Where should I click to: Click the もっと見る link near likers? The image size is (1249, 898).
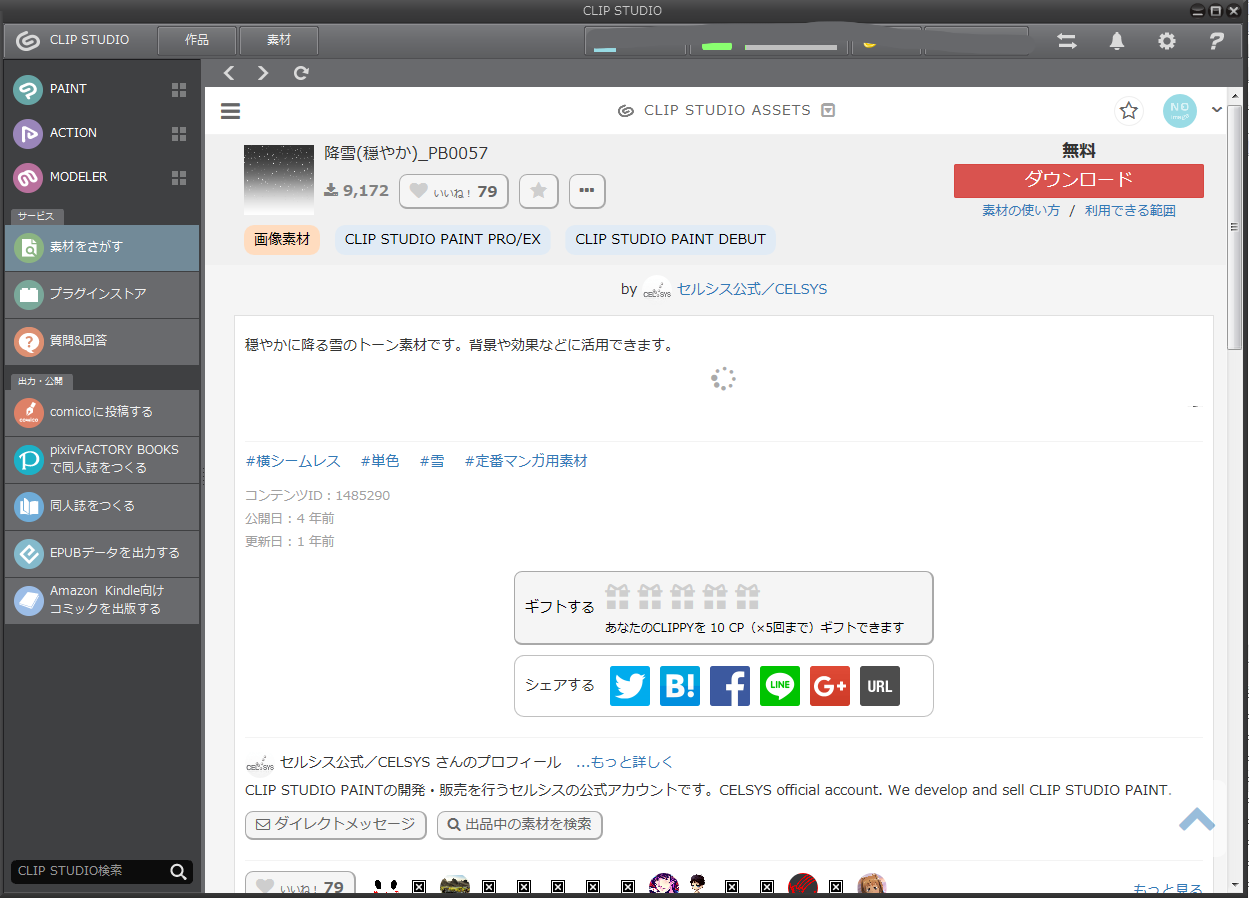1167,888
